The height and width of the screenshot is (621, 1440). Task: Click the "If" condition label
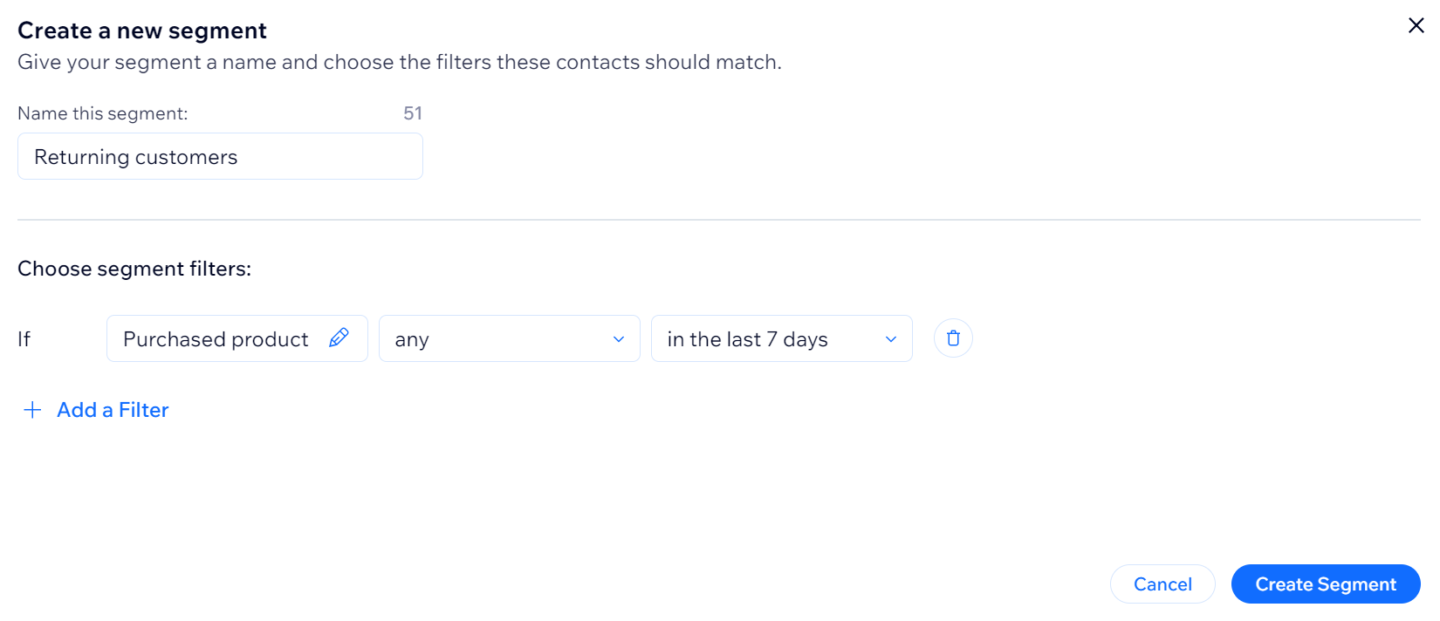click(x=24, y=339)
